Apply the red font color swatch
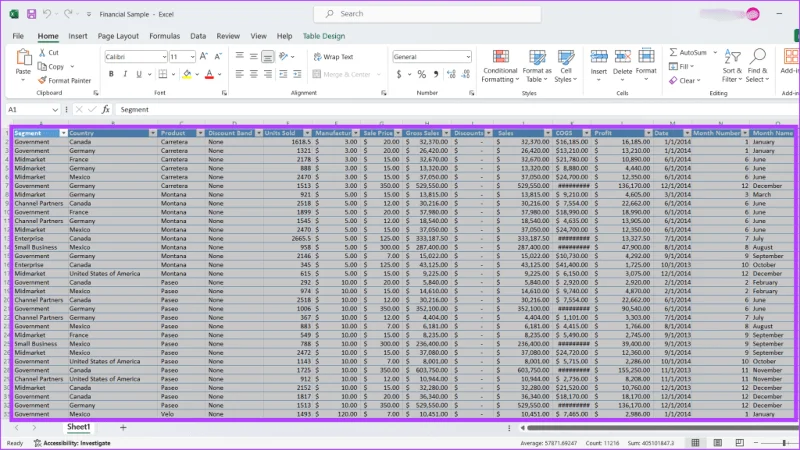This screenshot has height=450, width=800. (x=209, y=74)
